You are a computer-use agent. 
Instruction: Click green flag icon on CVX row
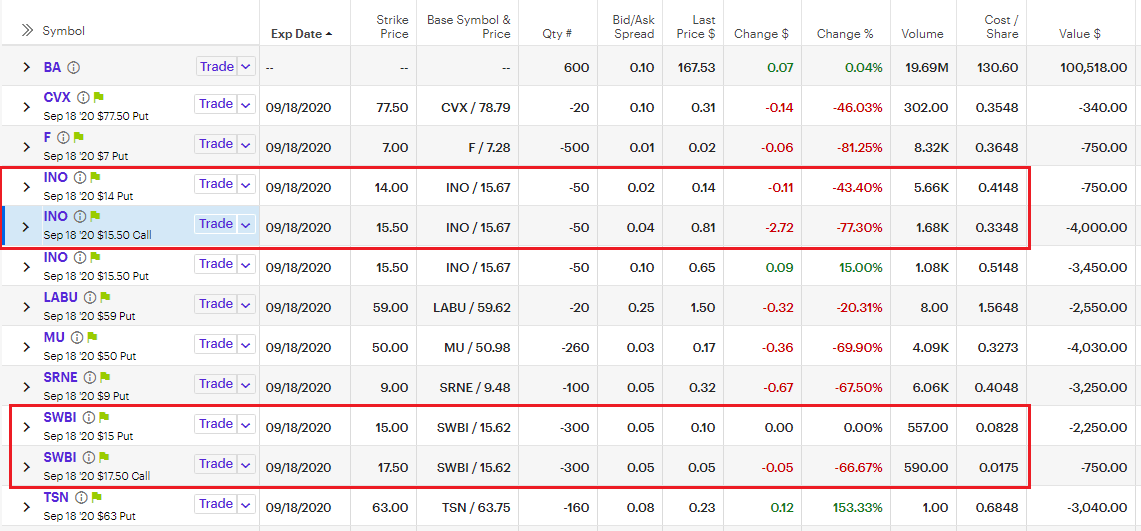click(x=98, y=97)
